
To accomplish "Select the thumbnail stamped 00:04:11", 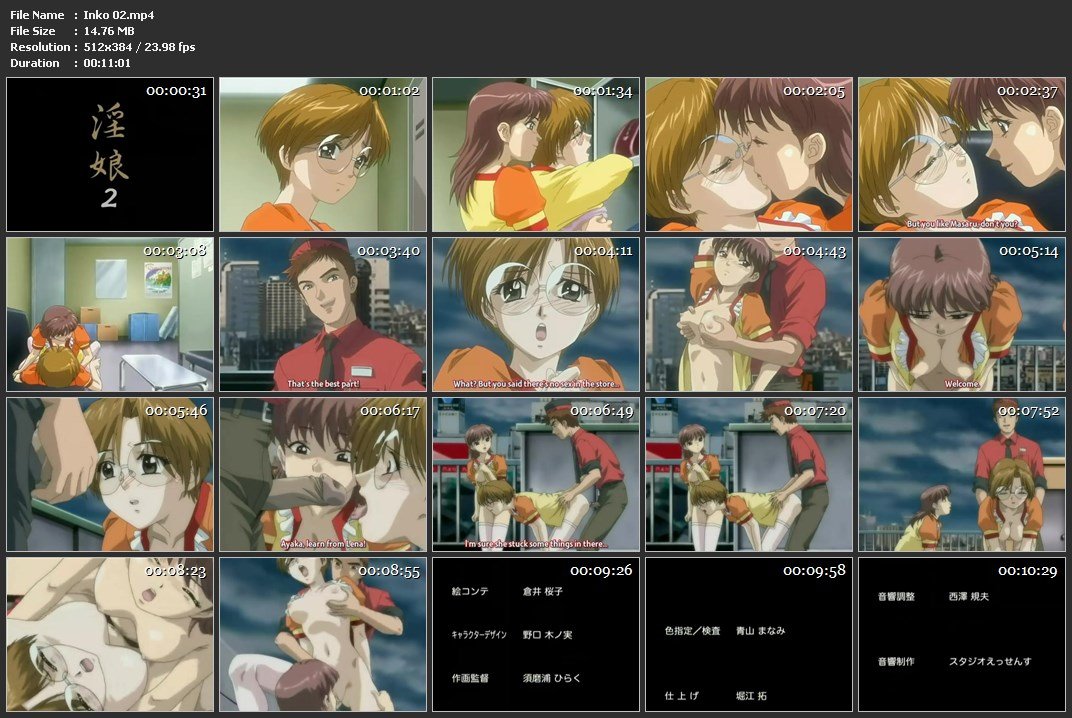I will pos(536,315).
